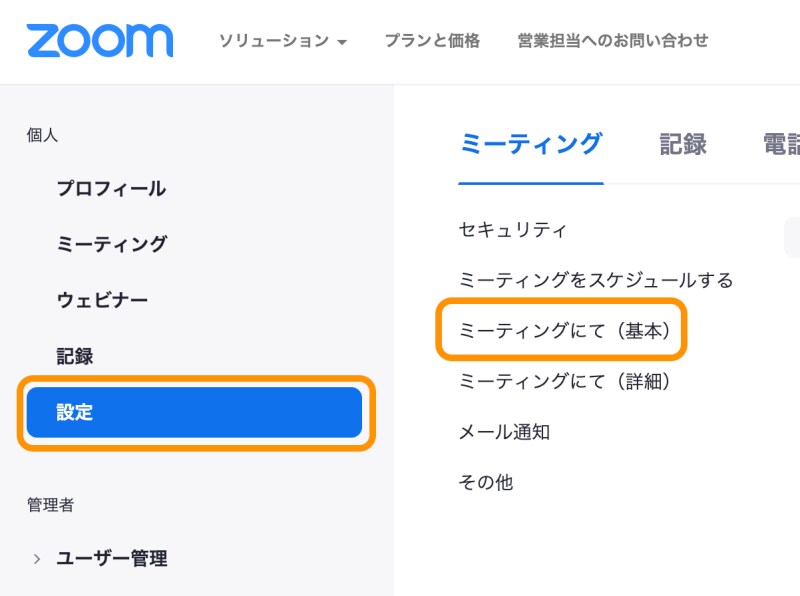Click the Zoom logo
800x596 pixels.
point(100,40)
